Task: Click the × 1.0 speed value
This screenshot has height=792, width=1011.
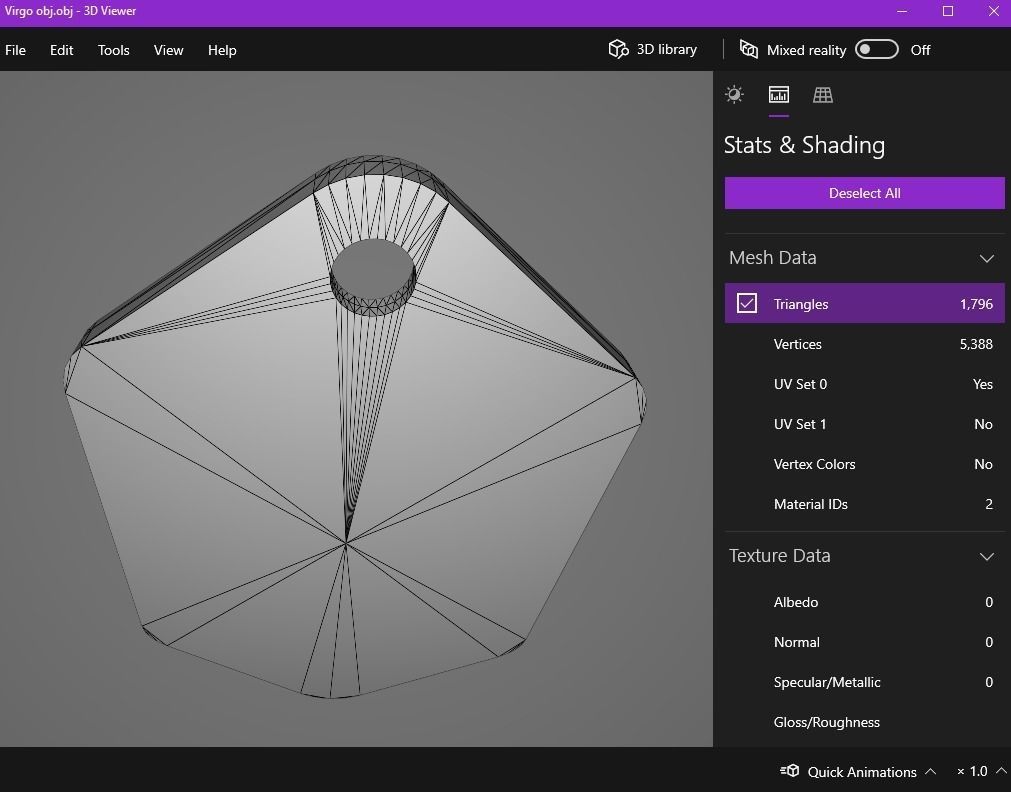Action: 972,771
